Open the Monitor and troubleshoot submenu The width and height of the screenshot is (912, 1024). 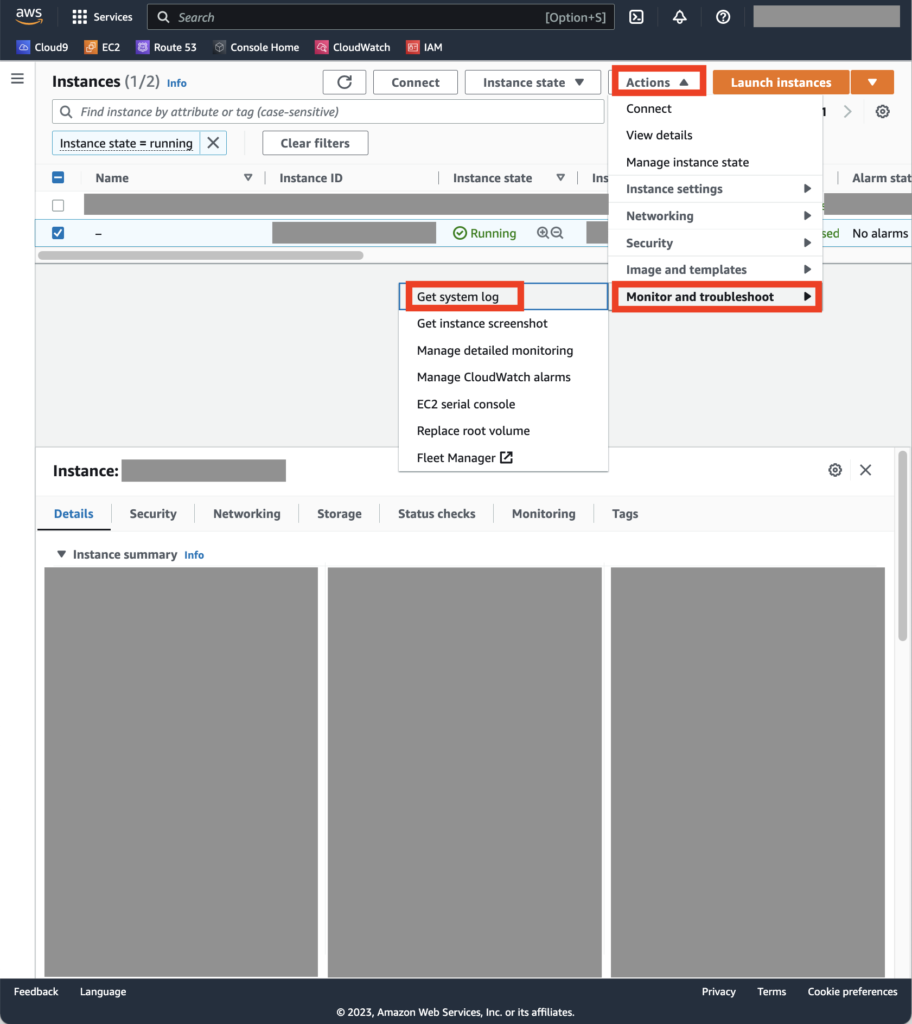coord(715,296)
